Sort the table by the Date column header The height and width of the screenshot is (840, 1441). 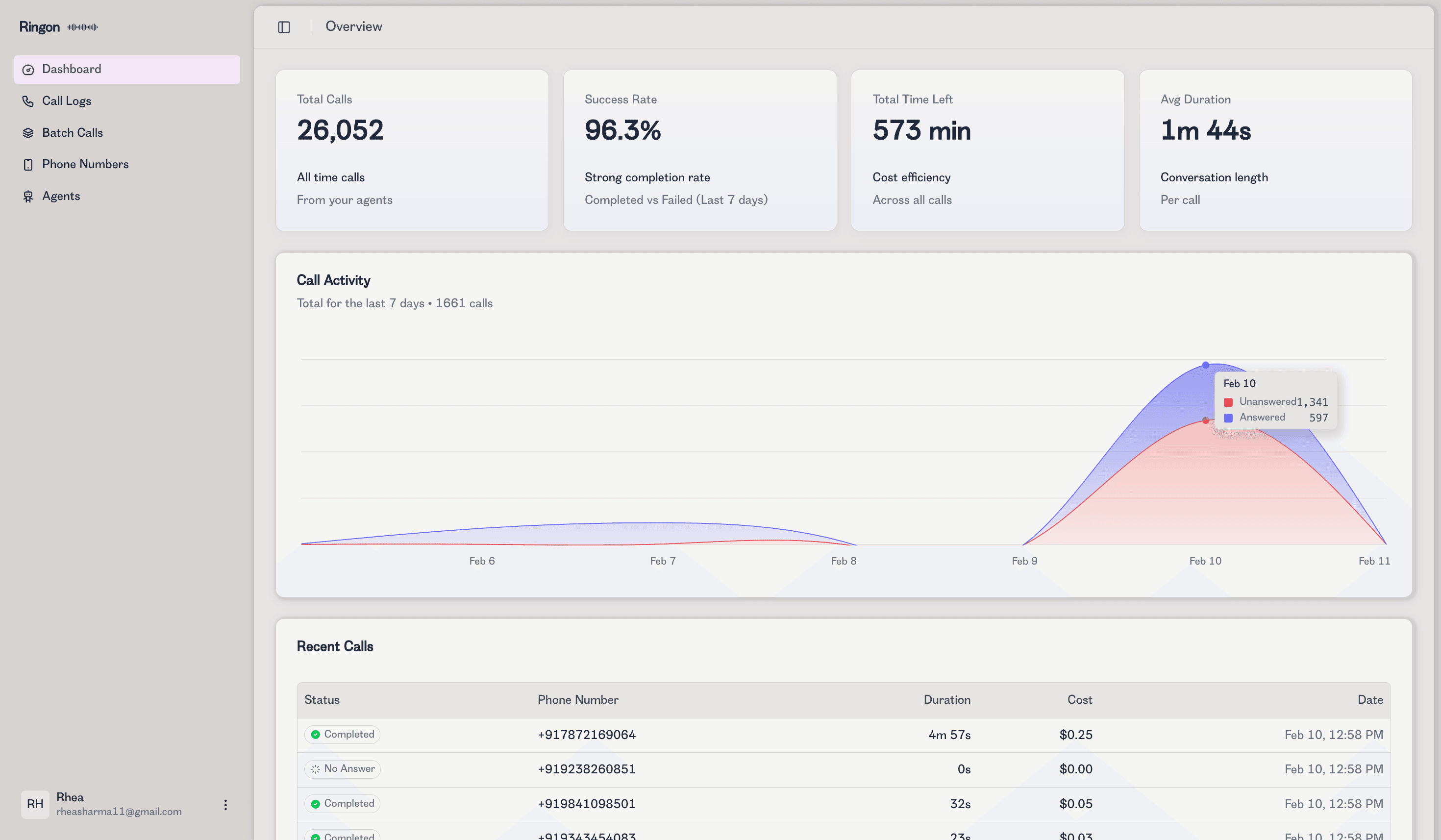click(x=1370, y=699)
